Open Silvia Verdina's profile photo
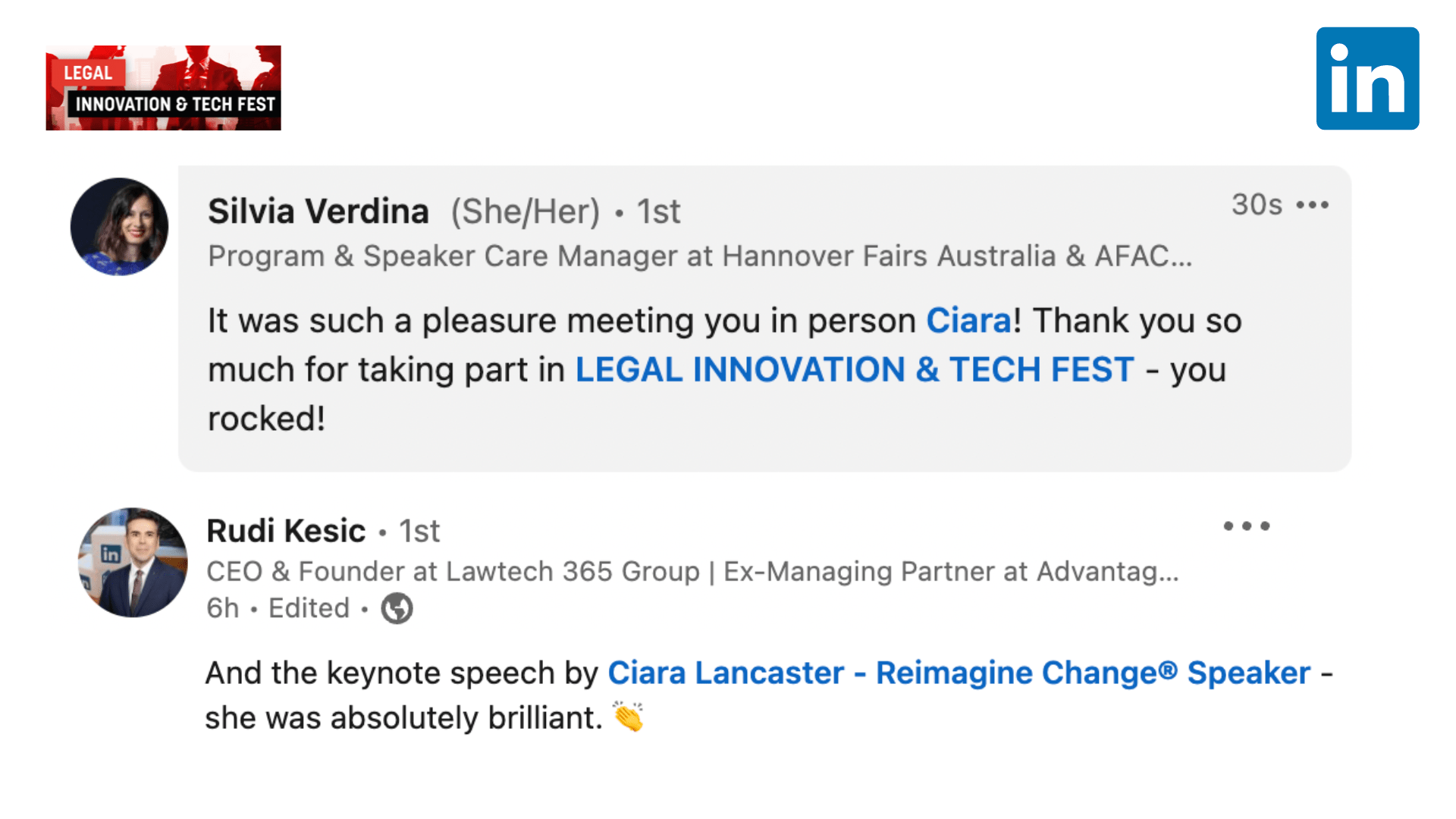 (119, 227)
